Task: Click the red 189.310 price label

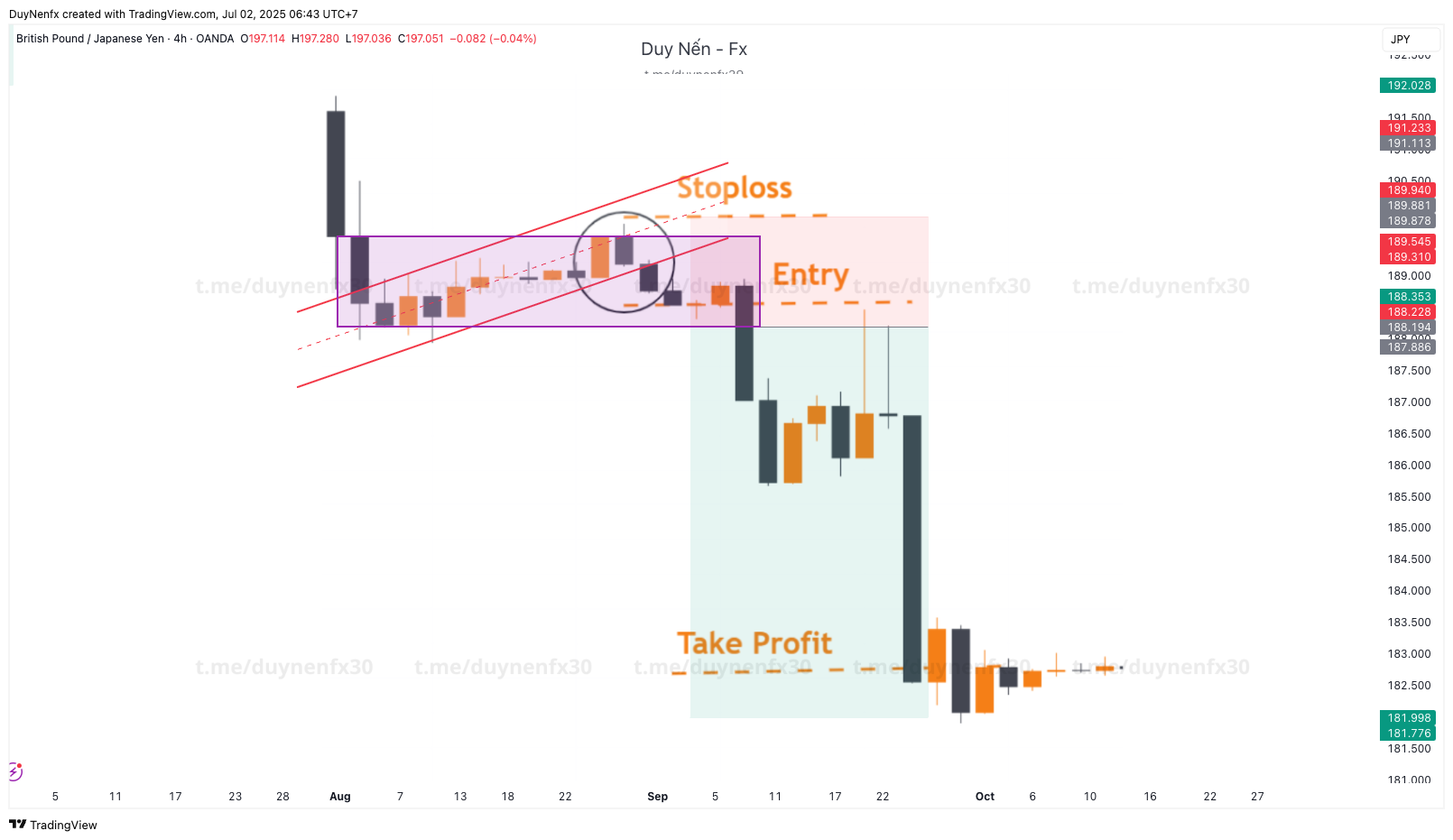Action: point(1408,257)
